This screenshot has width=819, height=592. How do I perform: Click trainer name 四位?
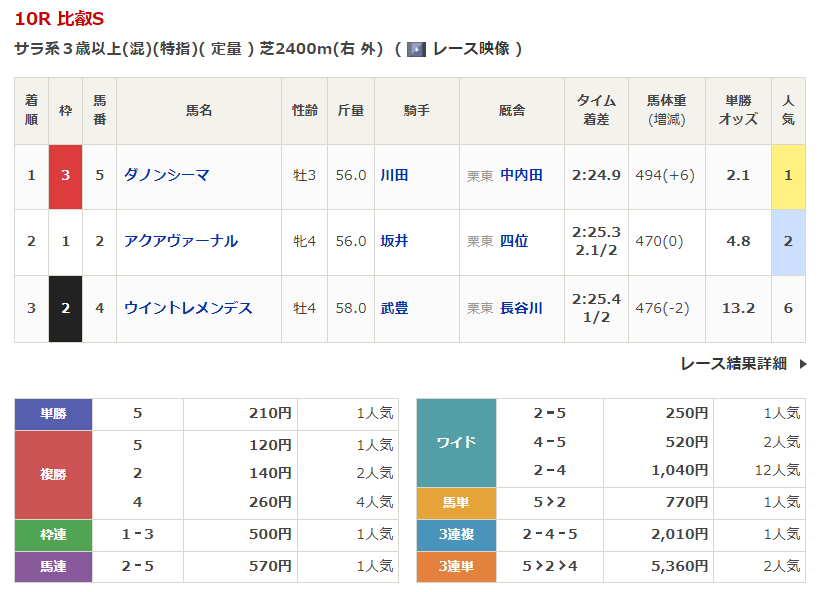click(514, 241)
